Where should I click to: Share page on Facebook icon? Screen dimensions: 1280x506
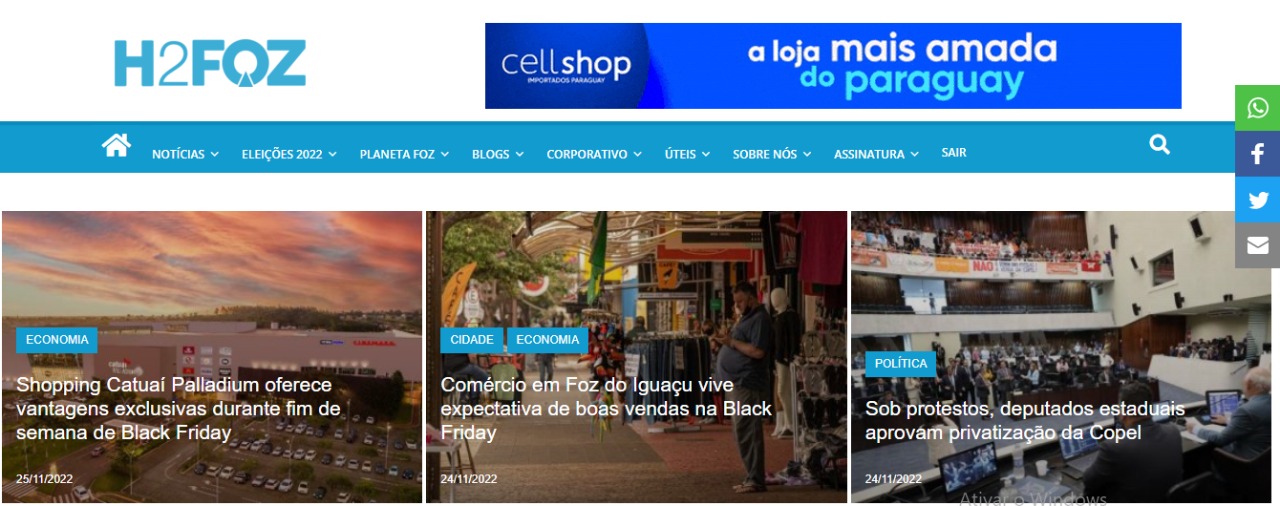[x=1257, y=154]
